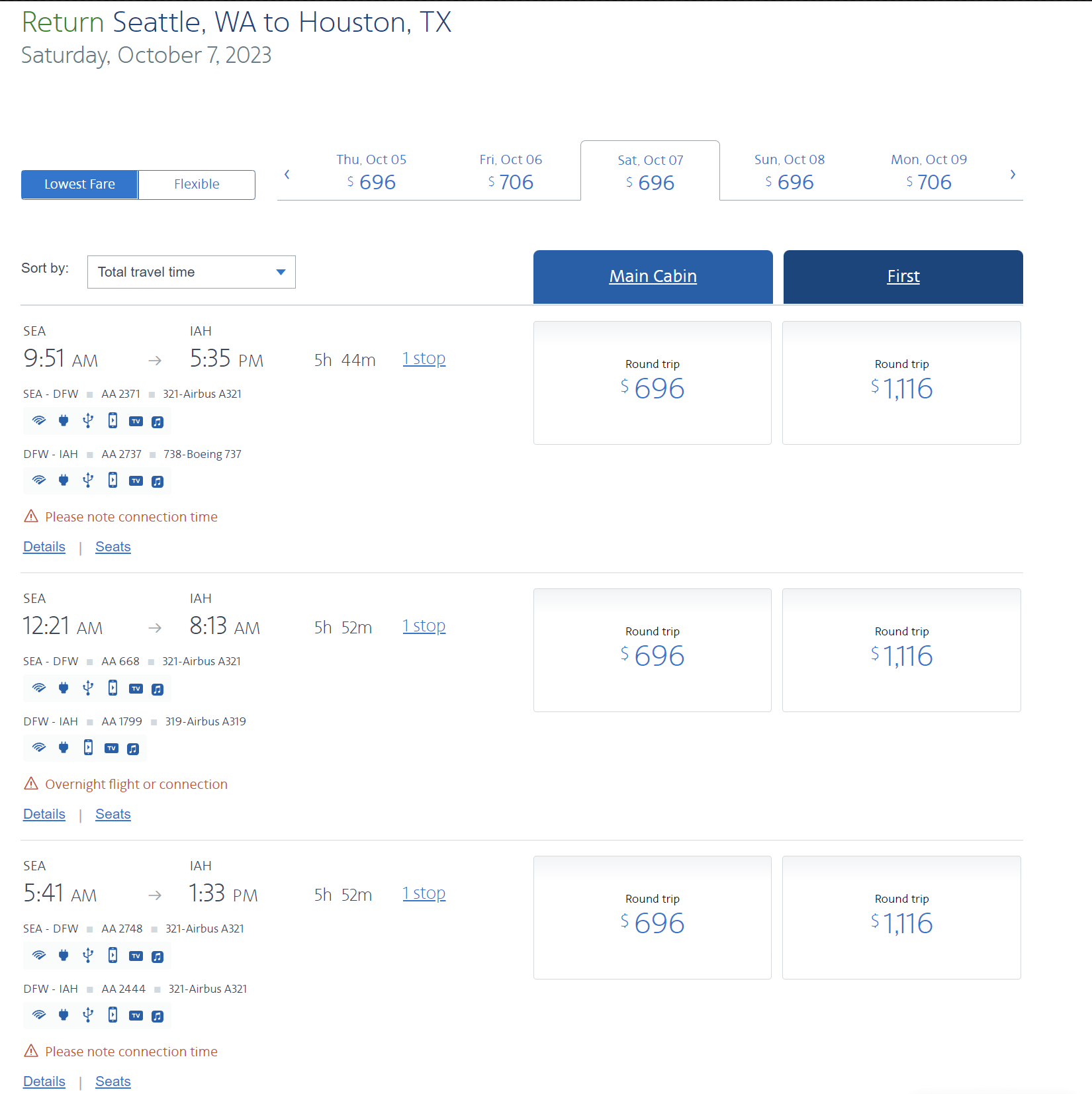Show later dates with the right arrow
This screenshot has width=1092, height=1094.
point(1013,175)
